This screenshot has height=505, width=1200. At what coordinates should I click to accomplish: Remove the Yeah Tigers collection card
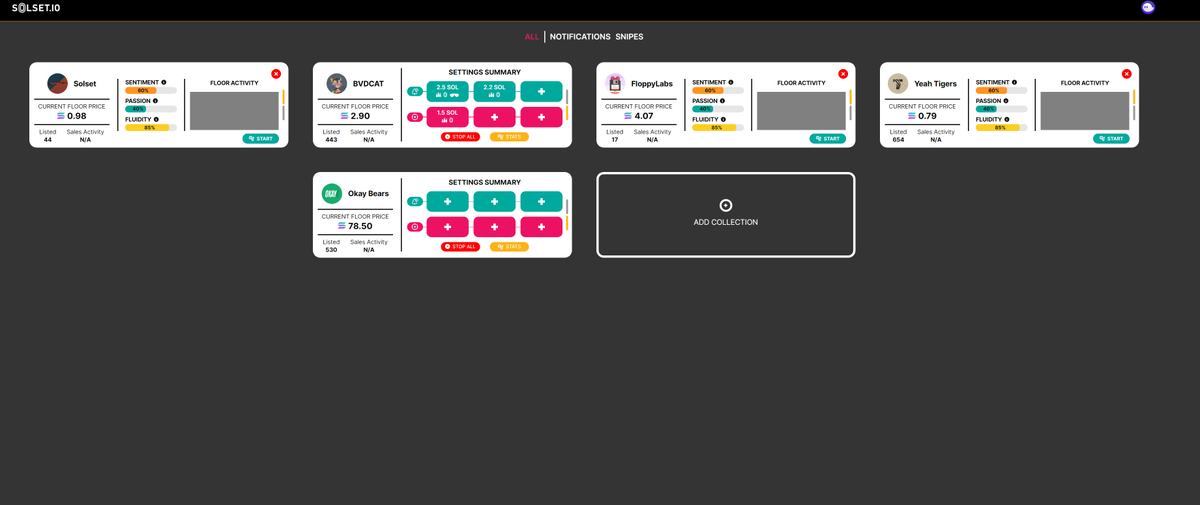1126,74
